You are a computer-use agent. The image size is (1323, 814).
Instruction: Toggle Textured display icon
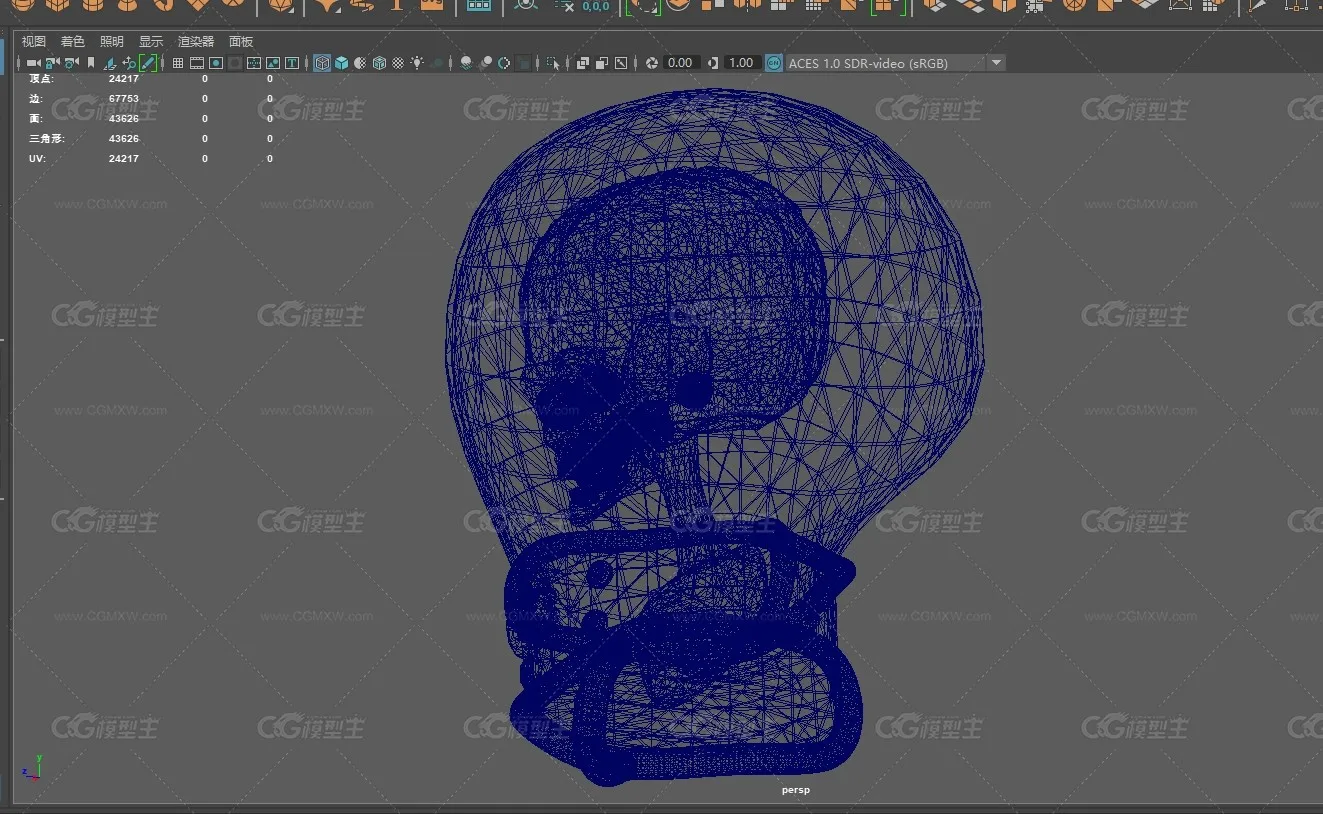398,63
